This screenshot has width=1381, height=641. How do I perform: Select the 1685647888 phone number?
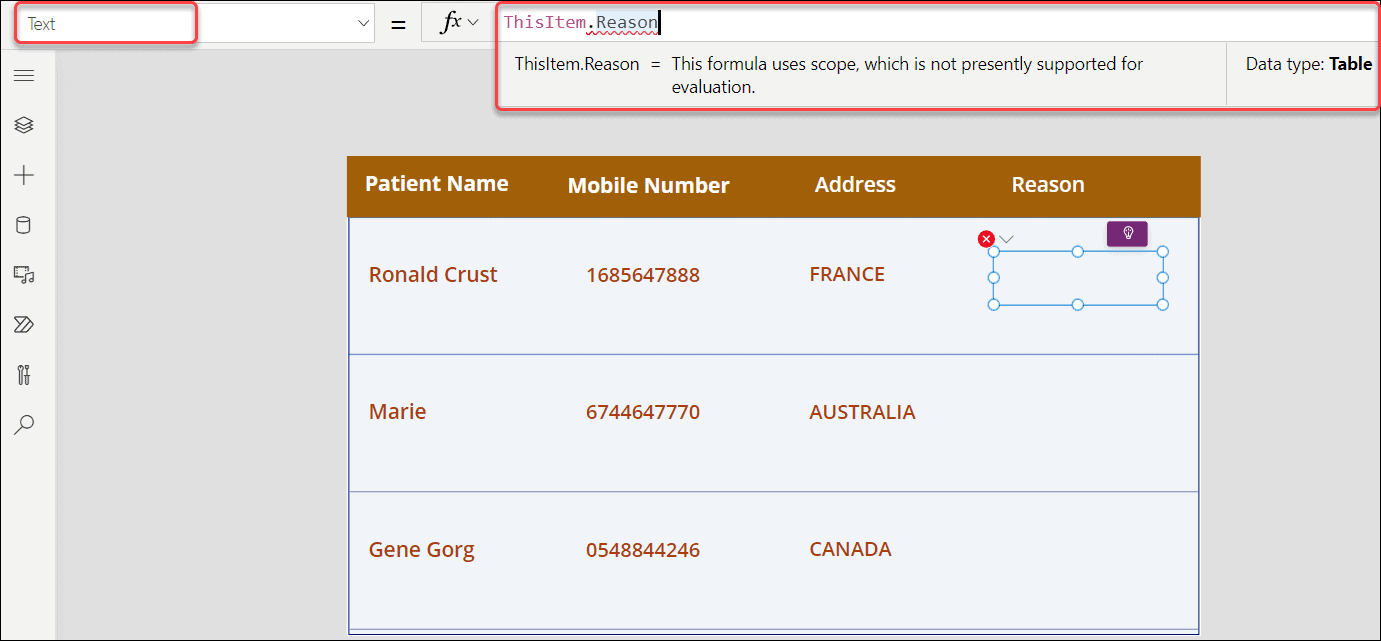[x=643, y=275]
